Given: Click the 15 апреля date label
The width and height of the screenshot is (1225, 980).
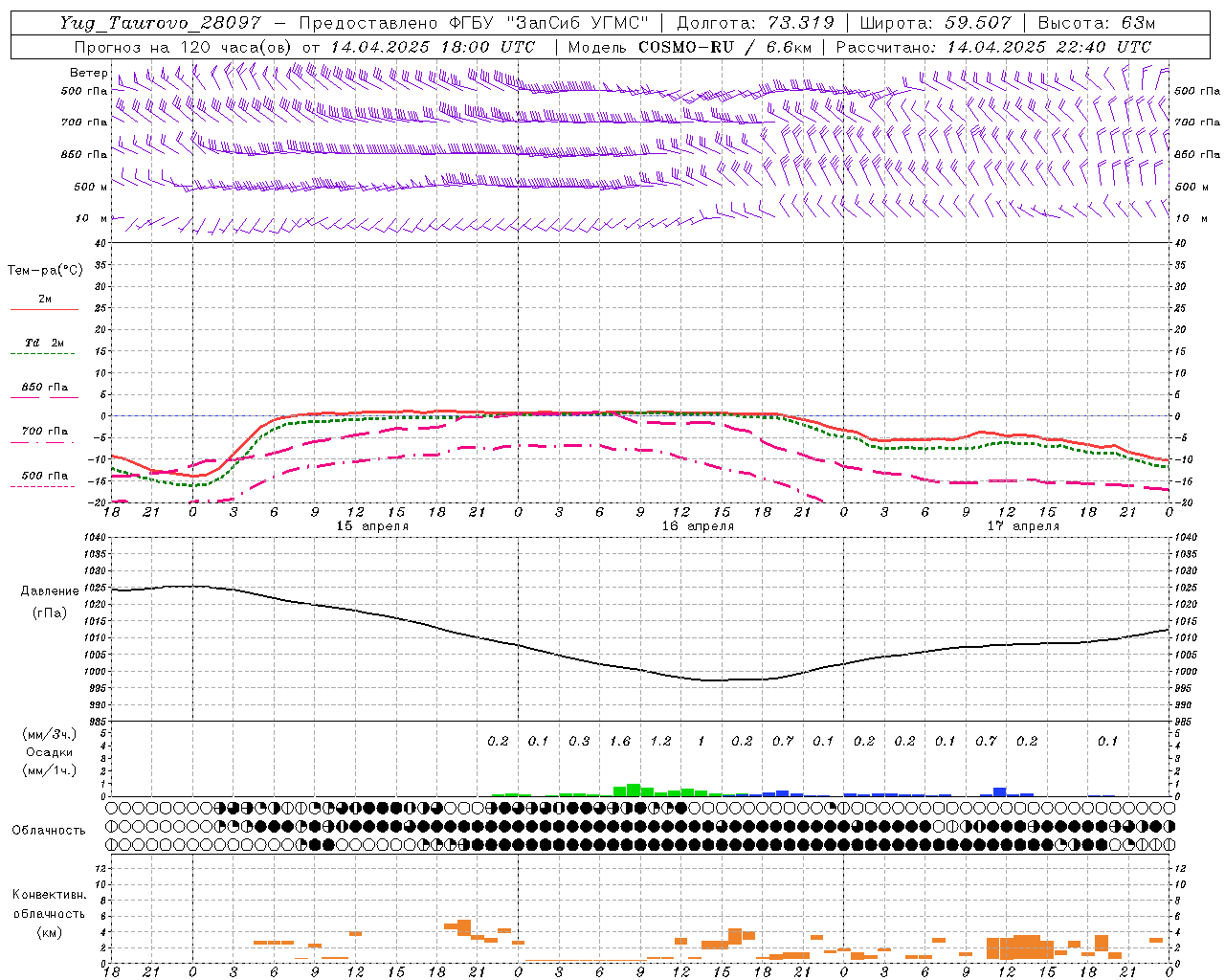Looking at the screenshot, I should click(x=371, y=526).
